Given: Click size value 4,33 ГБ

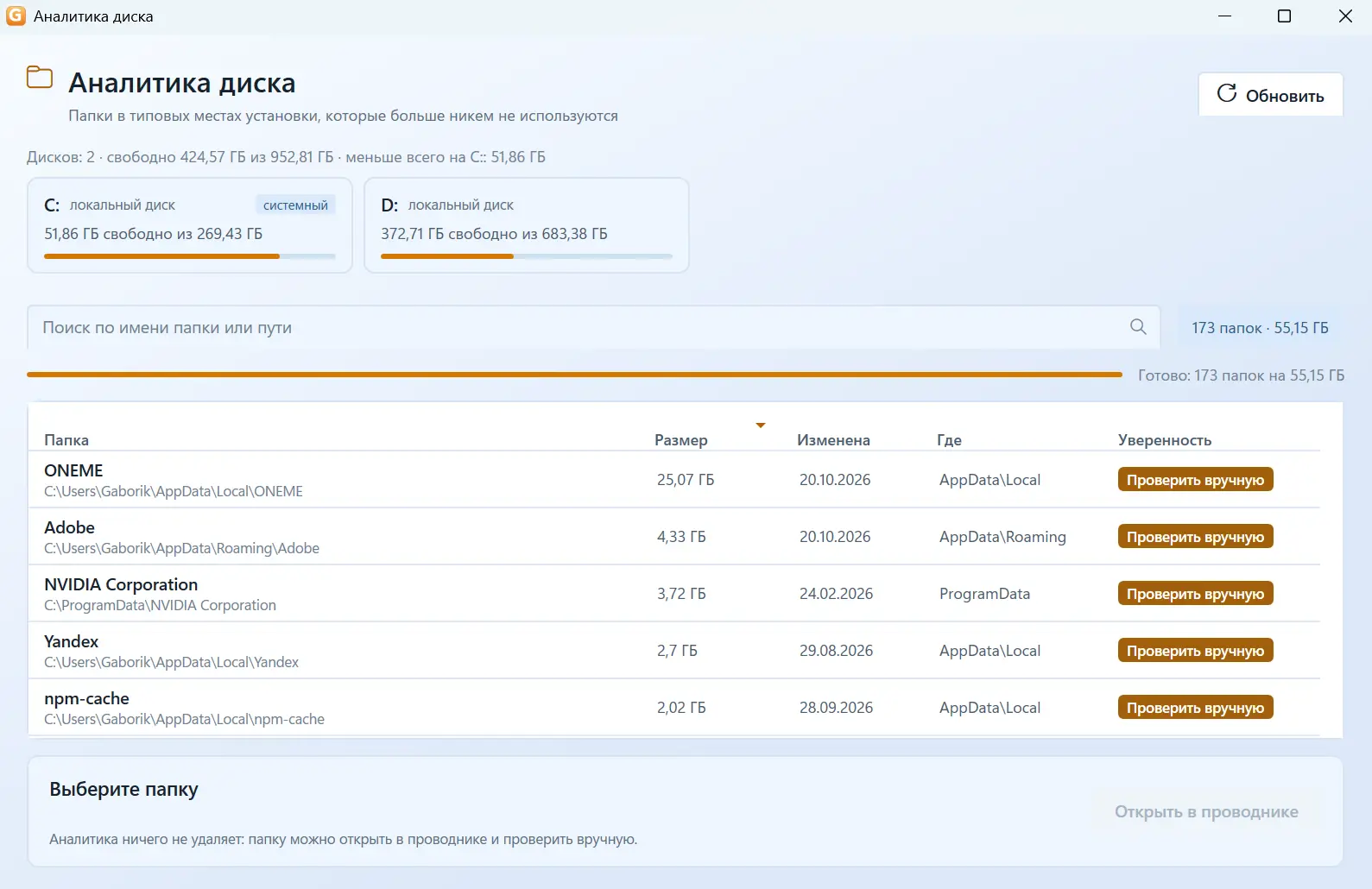Looking at the screenshot, I should pyautogui.click(x=681, y=537).
